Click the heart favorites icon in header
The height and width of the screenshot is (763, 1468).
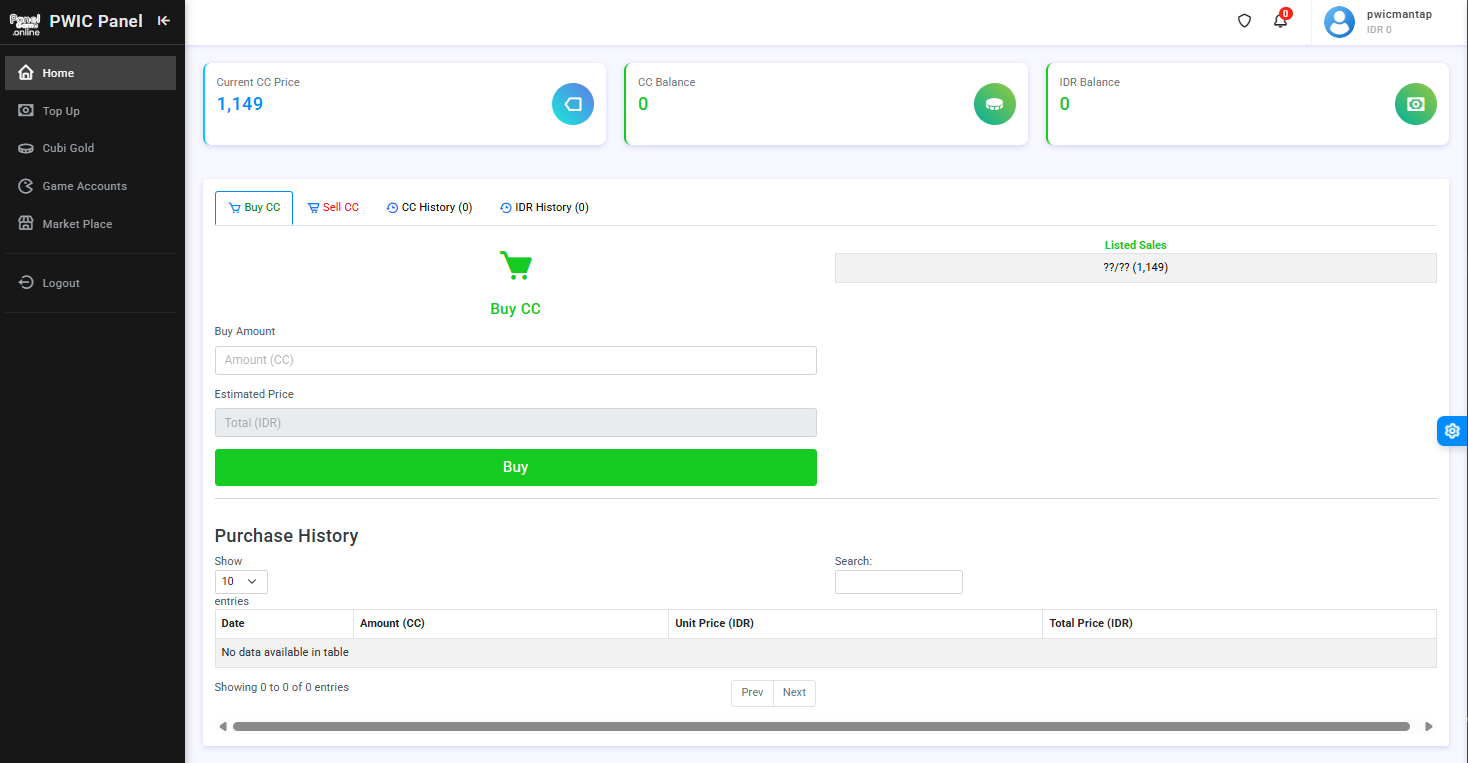tap(1244, 20)
